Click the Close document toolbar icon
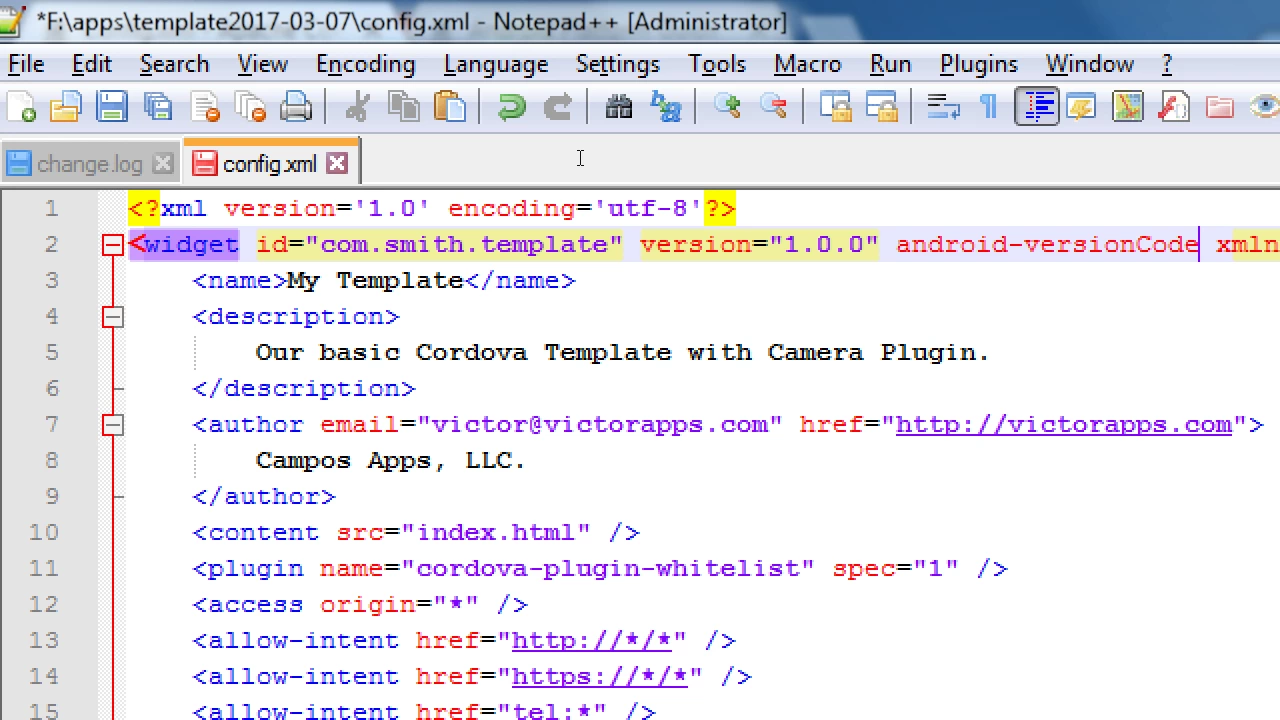 click(x=204, y=107)
